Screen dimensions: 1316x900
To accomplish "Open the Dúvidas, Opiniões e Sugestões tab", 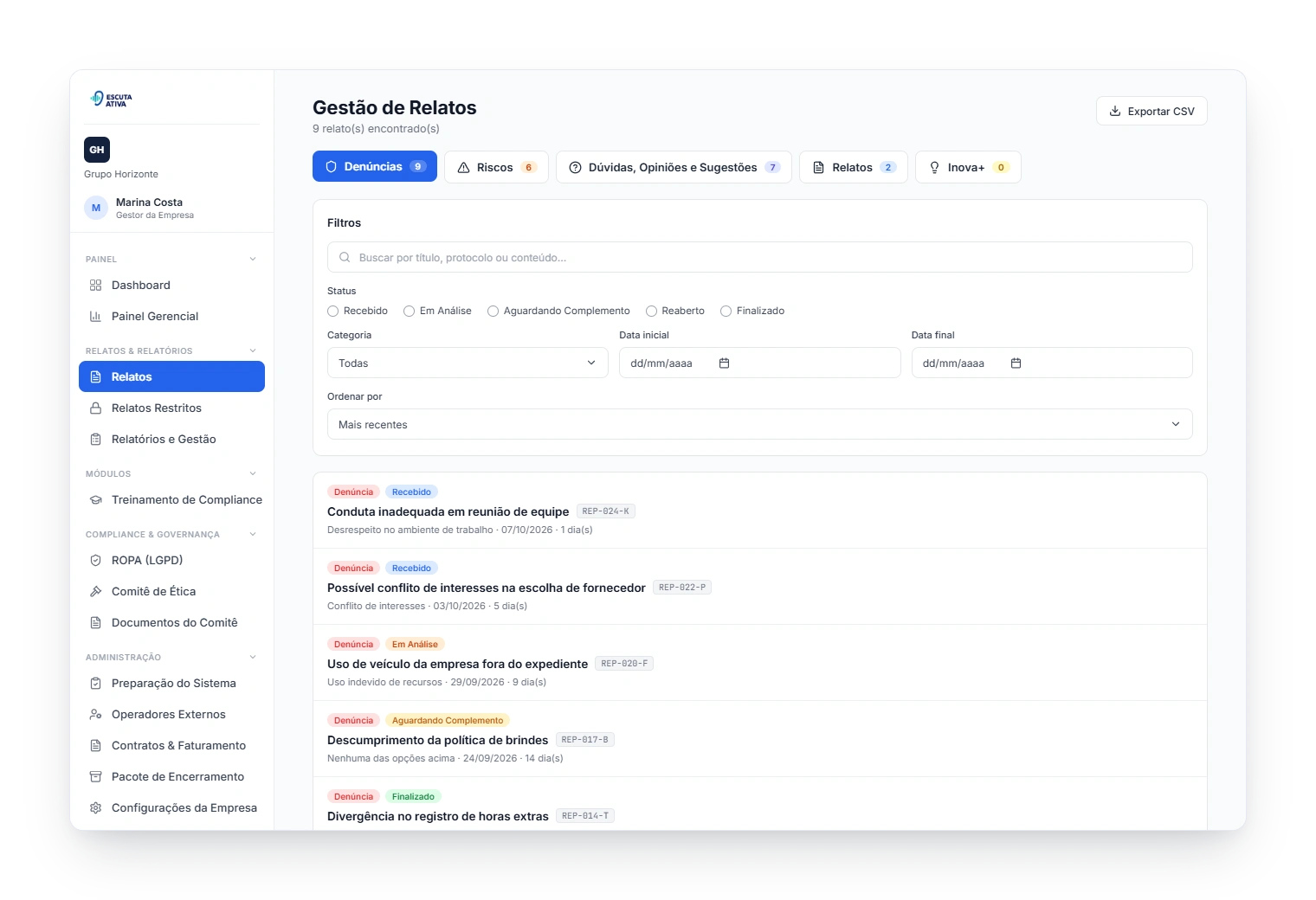I will coord(674,167).
